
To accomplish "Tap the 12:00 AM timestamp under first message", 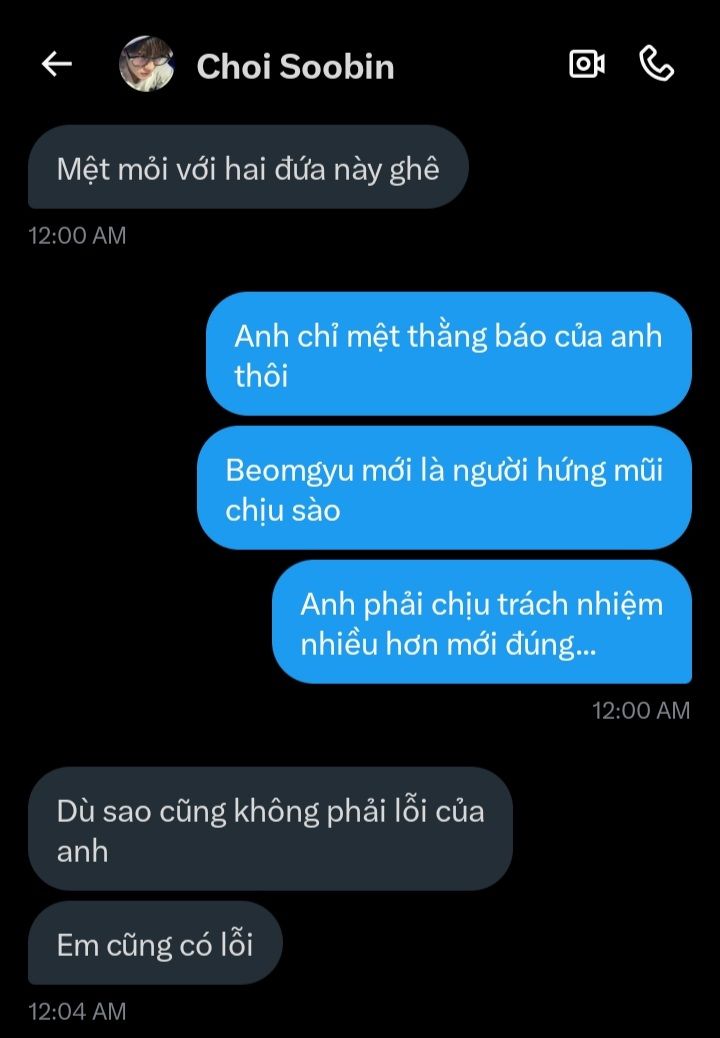I will (77, 236).
